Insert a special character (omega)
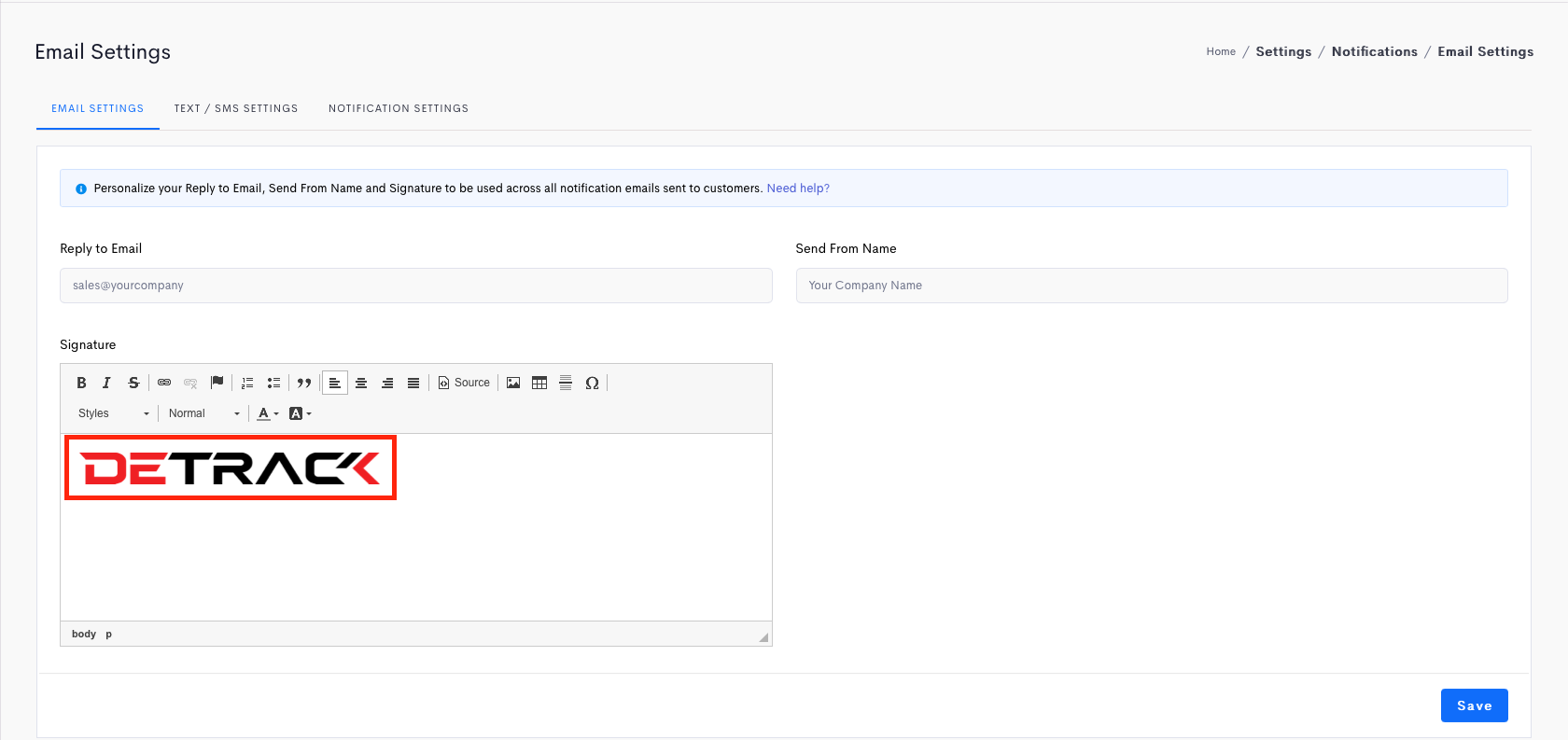1568x740 pixels. click(592, 383)
